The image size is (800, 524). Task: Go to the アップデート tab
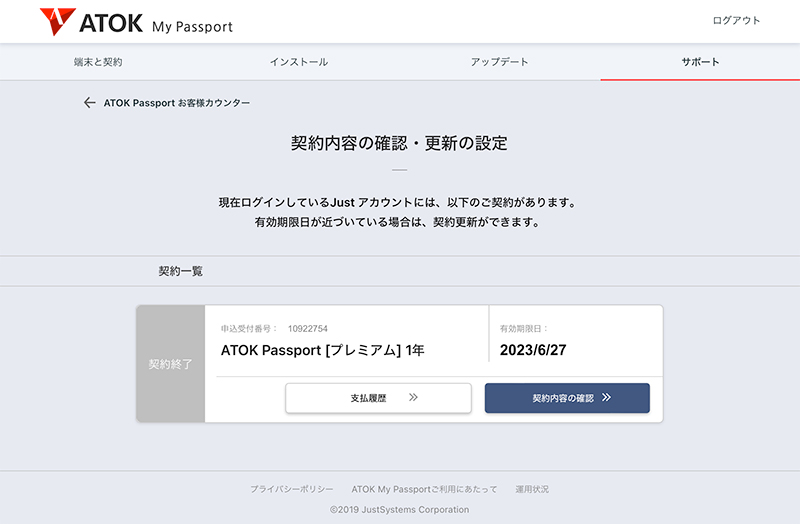click(499, 62)
